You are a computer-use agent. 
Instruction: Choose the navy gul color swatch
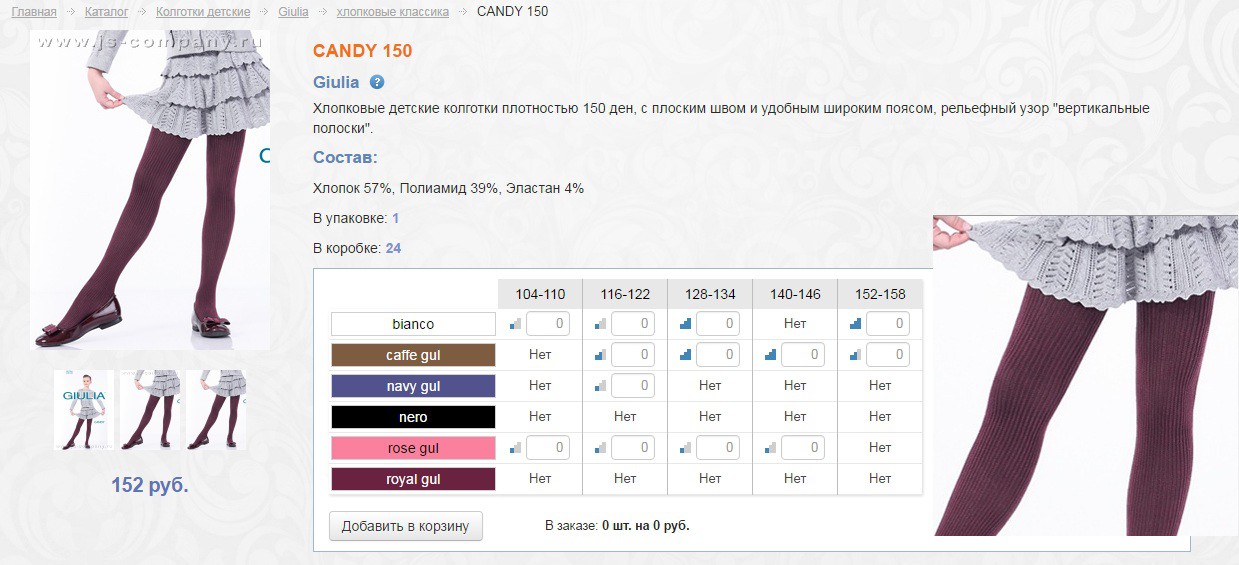point(413,386)
